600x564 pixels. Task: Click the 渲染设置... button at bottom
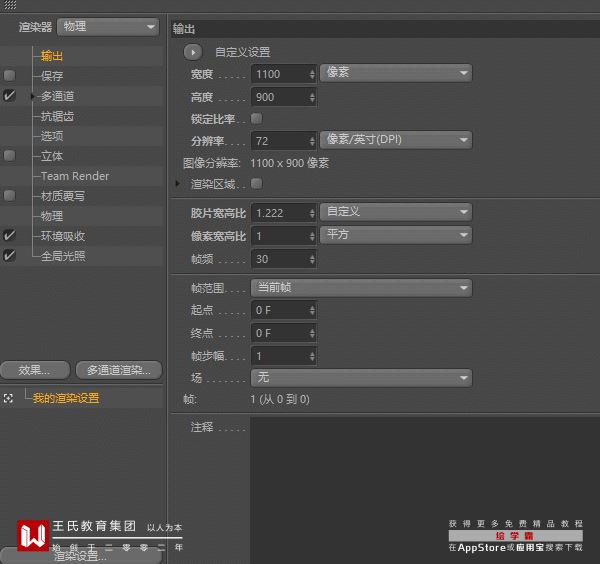click(x=80, y=556)
